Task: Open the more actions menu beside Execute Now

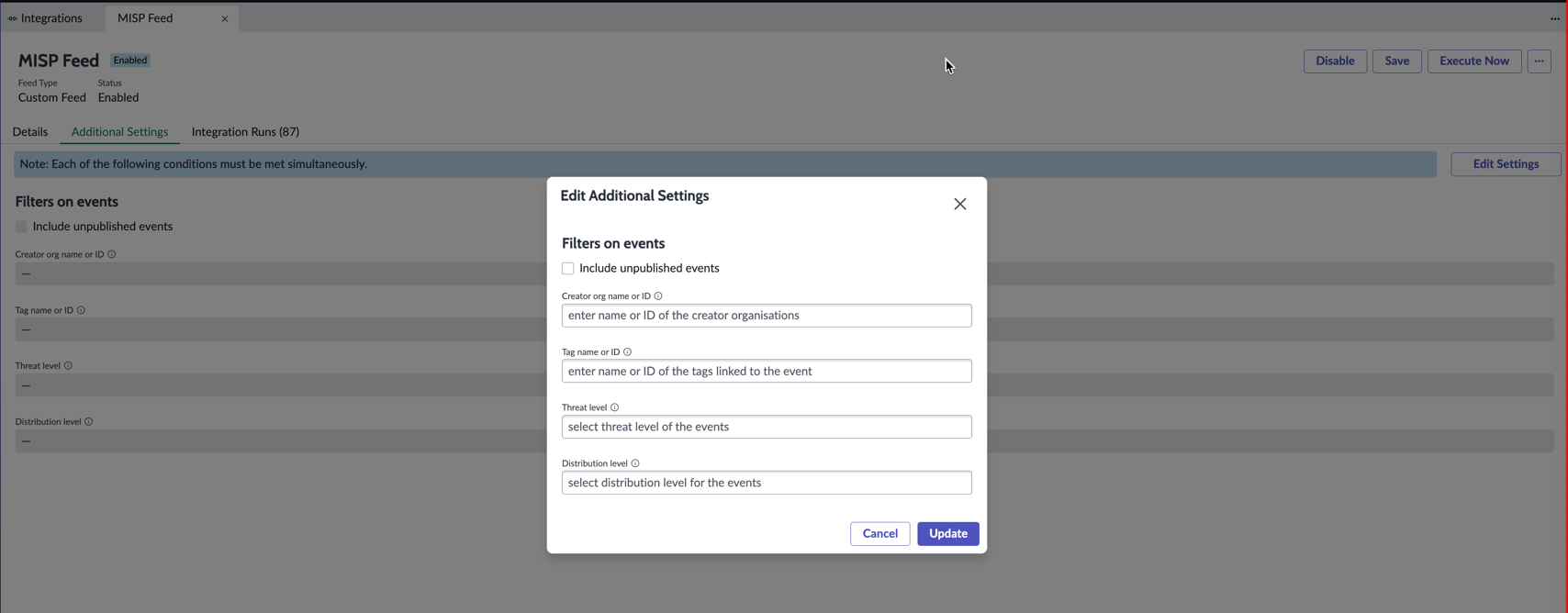Action: (x=1540, y=61)
